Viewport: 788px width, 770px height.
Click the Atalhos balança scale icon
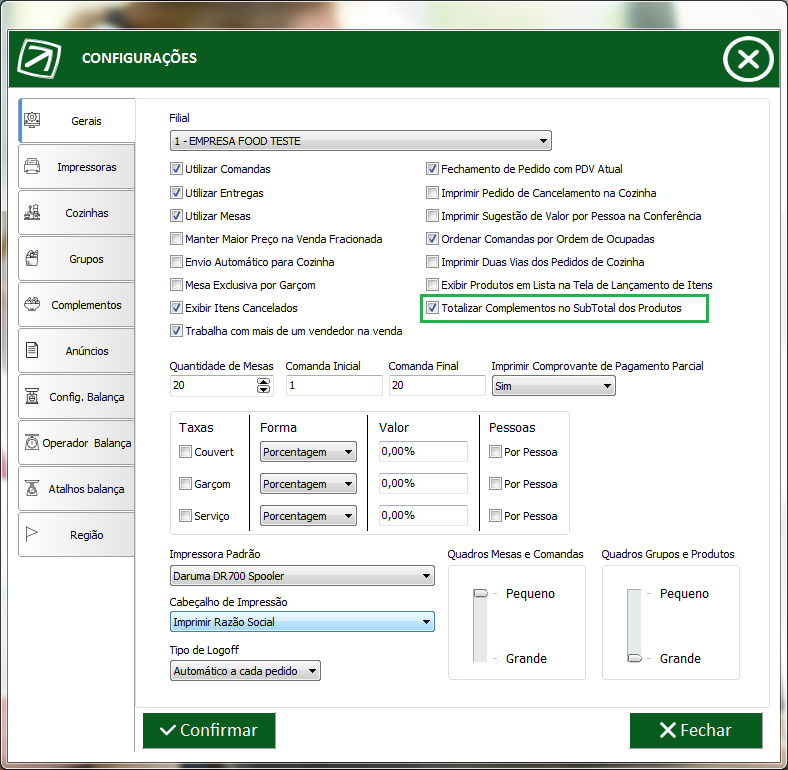[x=32, y=489]
